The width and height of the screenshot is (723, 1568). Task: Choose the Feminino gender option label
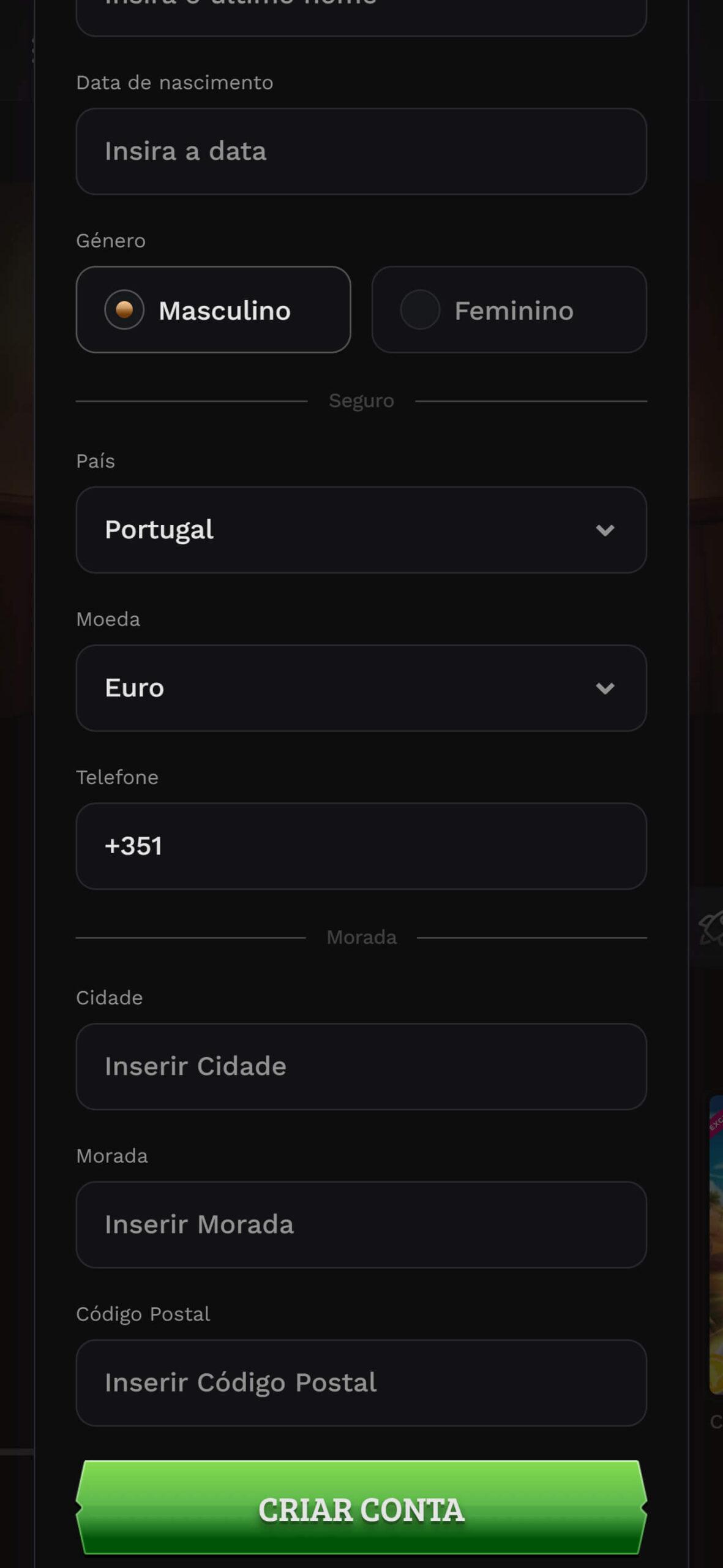(514, 311)
